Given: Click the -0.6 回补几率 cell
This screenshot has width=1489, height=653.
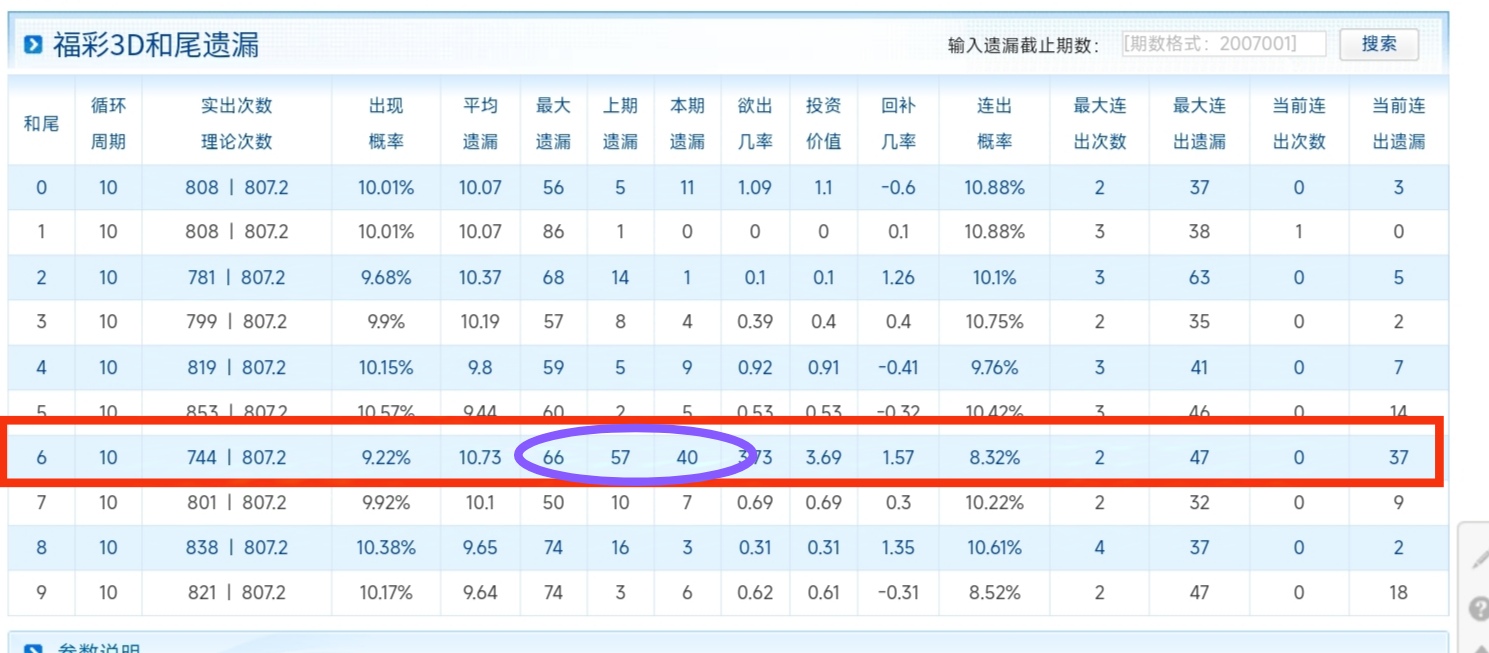Looking at the screenshot, I should (898, 187).
